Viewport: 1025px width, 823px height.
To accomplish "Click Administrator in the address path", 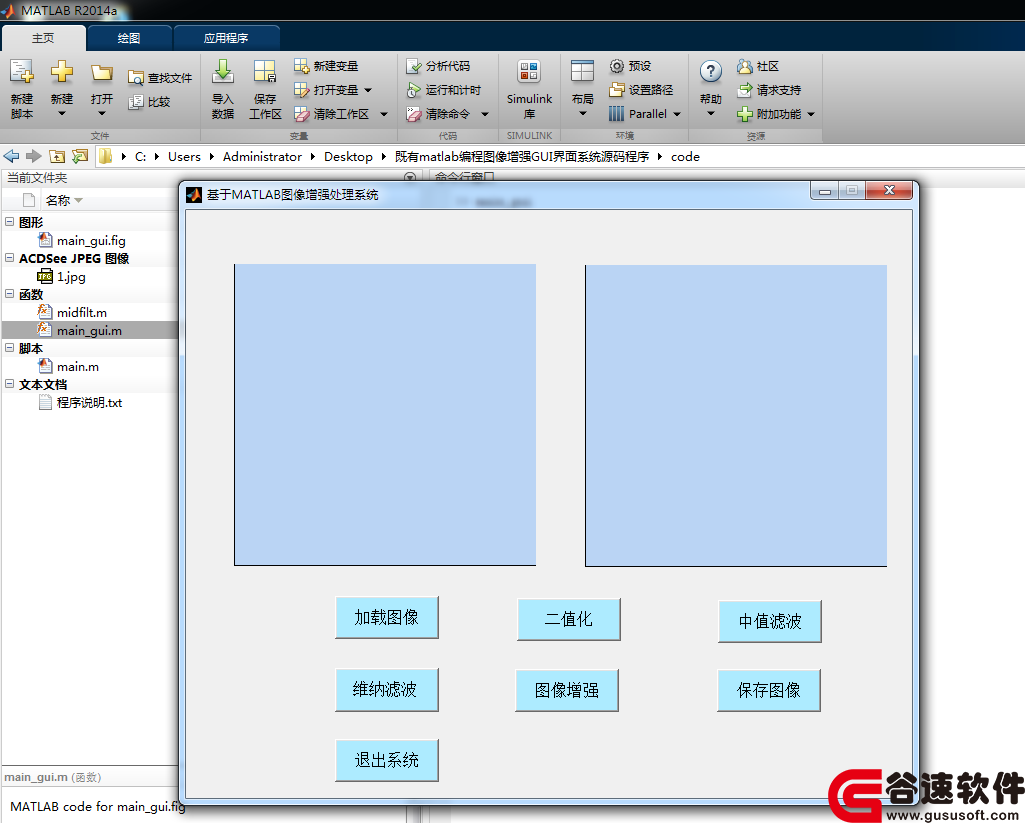I will [x=262, y=156].
